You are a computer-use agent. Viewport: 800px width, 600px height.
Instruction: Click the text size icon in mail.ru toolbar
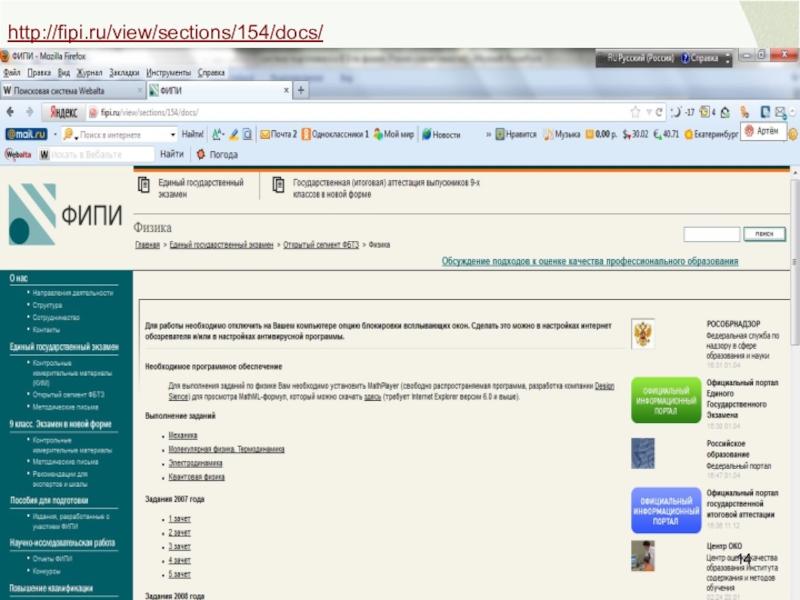(218, 134)
